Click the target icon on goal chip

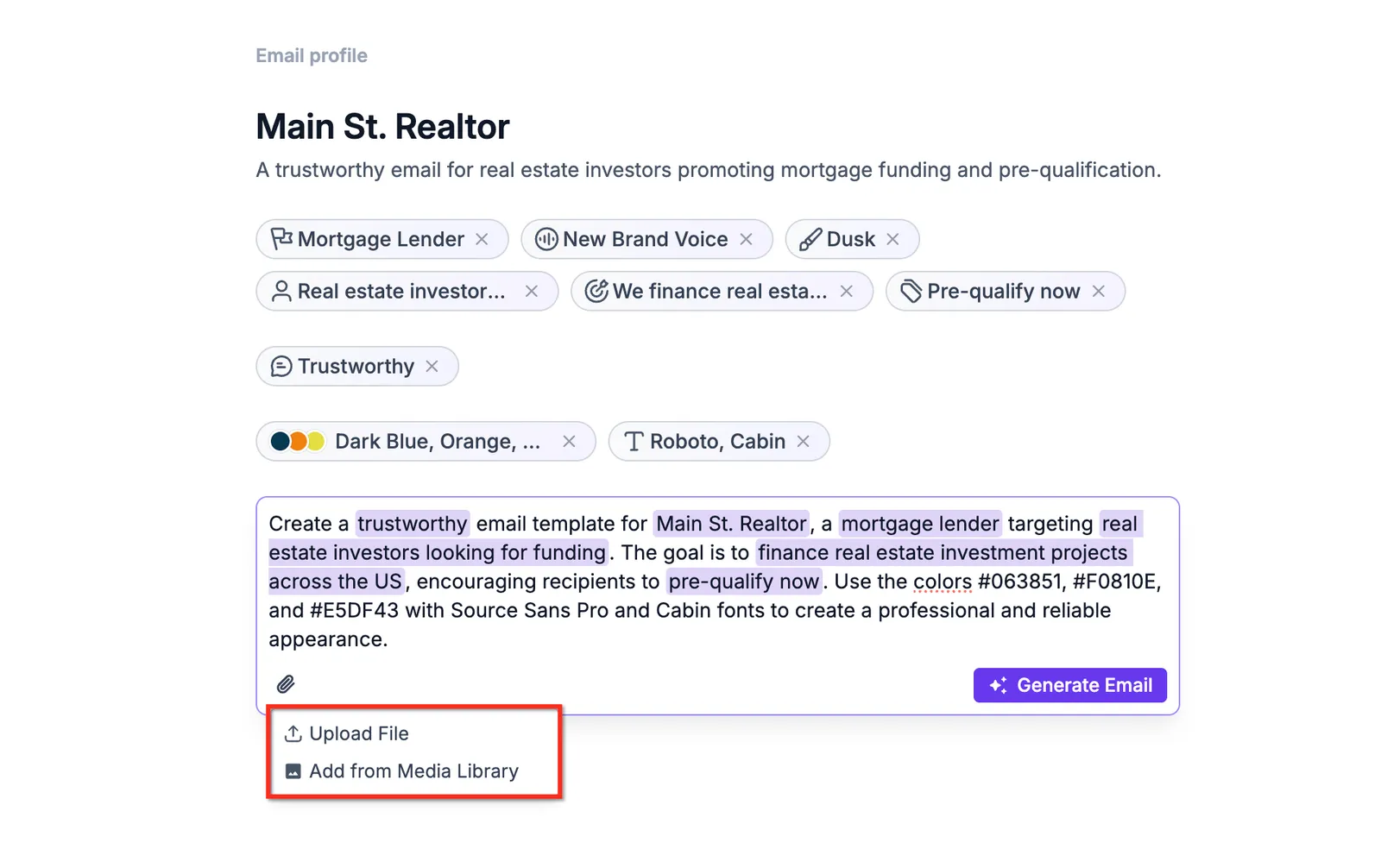click(x=596, y=291)
